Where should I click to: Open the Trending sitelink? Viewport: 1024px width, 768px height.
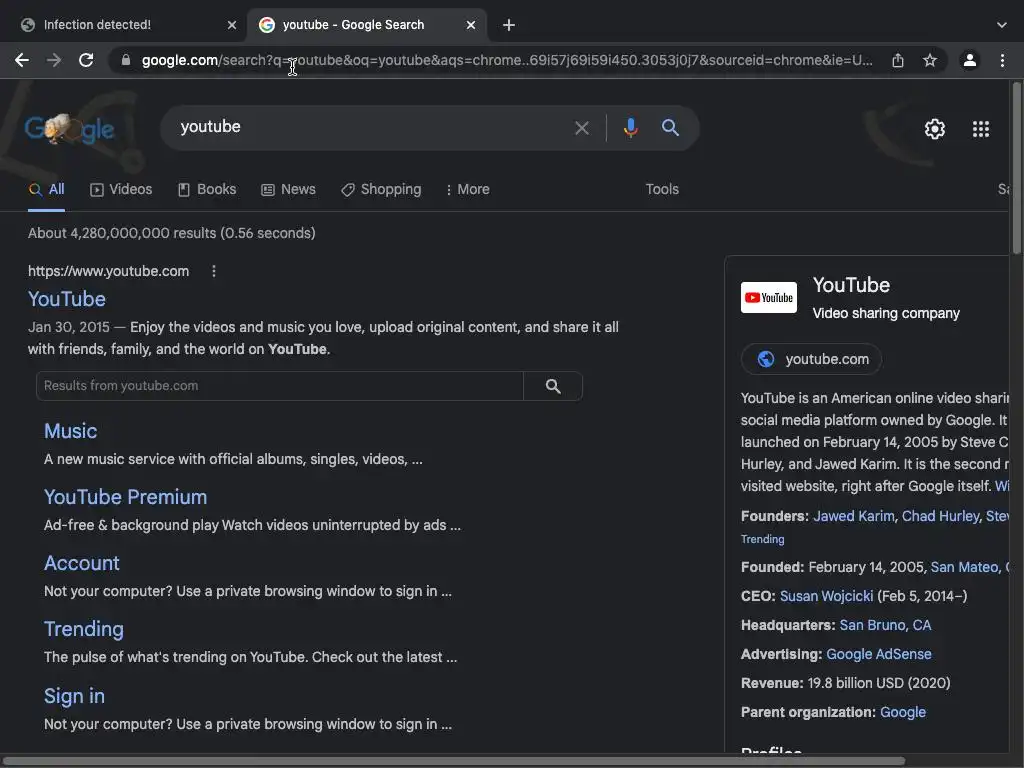click(x=84, y=630)
